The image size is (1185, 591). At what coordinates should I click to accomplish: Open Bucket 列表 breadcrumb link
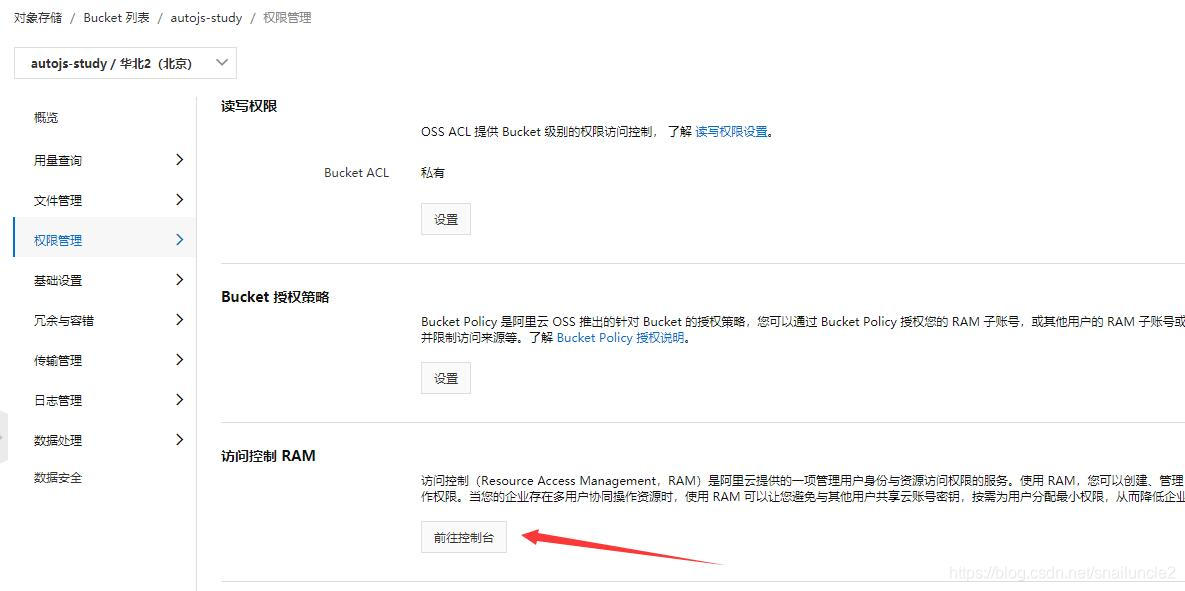tap(116, 17)
